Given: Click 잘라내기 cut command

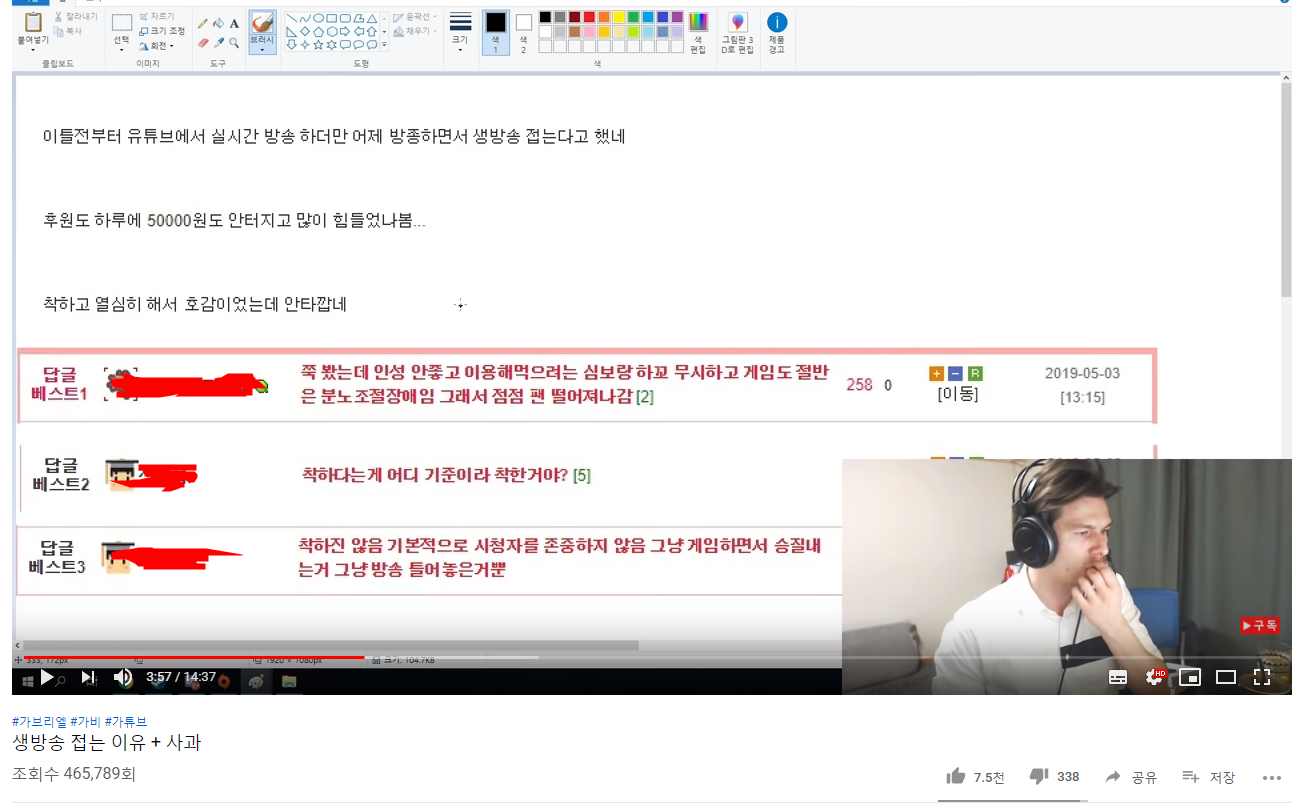Looking at the screenshot, I should 75,17.
